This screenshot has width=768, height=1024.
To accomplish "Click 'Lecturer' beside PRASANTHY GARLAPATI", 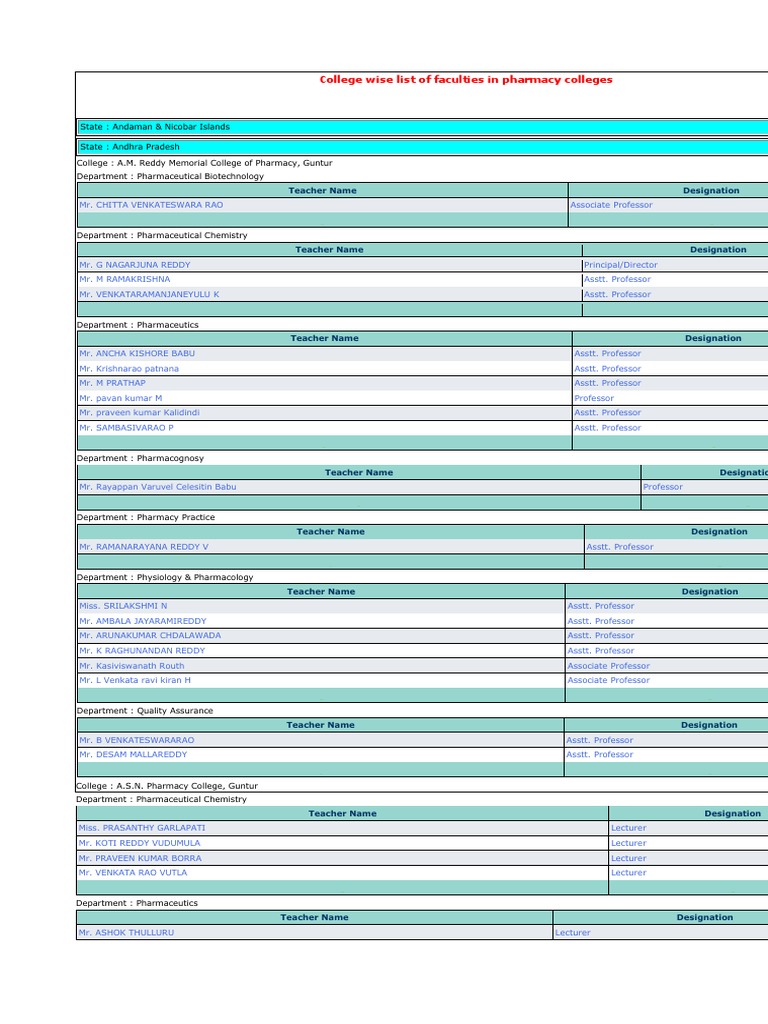I will click(628, 828).
